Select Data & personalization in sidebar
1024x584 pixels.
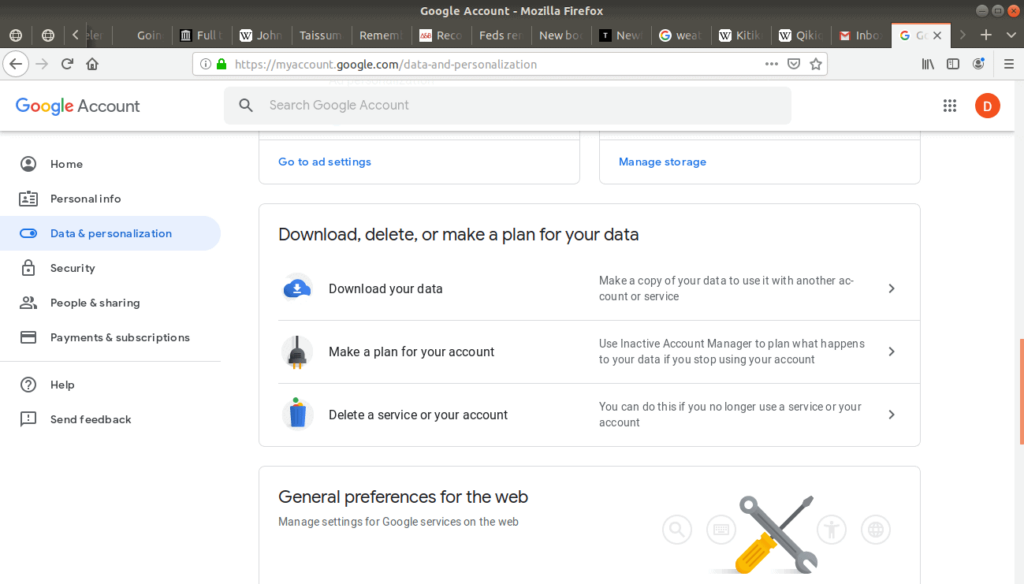(110, 233)
